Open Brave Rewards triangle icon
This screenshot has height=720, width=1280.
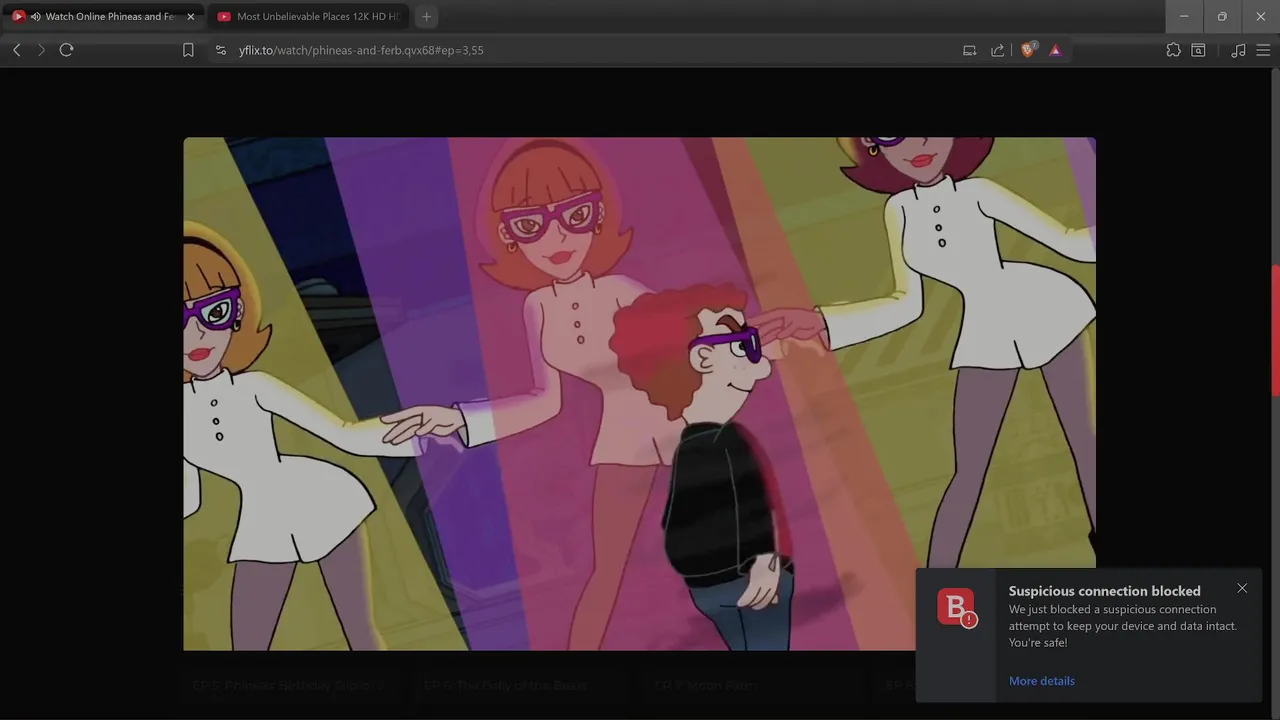pyautogui.click(x=1055, y=50)
